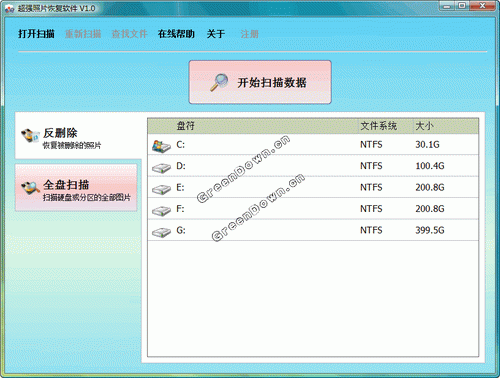500x378 pixels.
Task: Select the greyed 重新扫描 menu item
Action: pos(83,34)
